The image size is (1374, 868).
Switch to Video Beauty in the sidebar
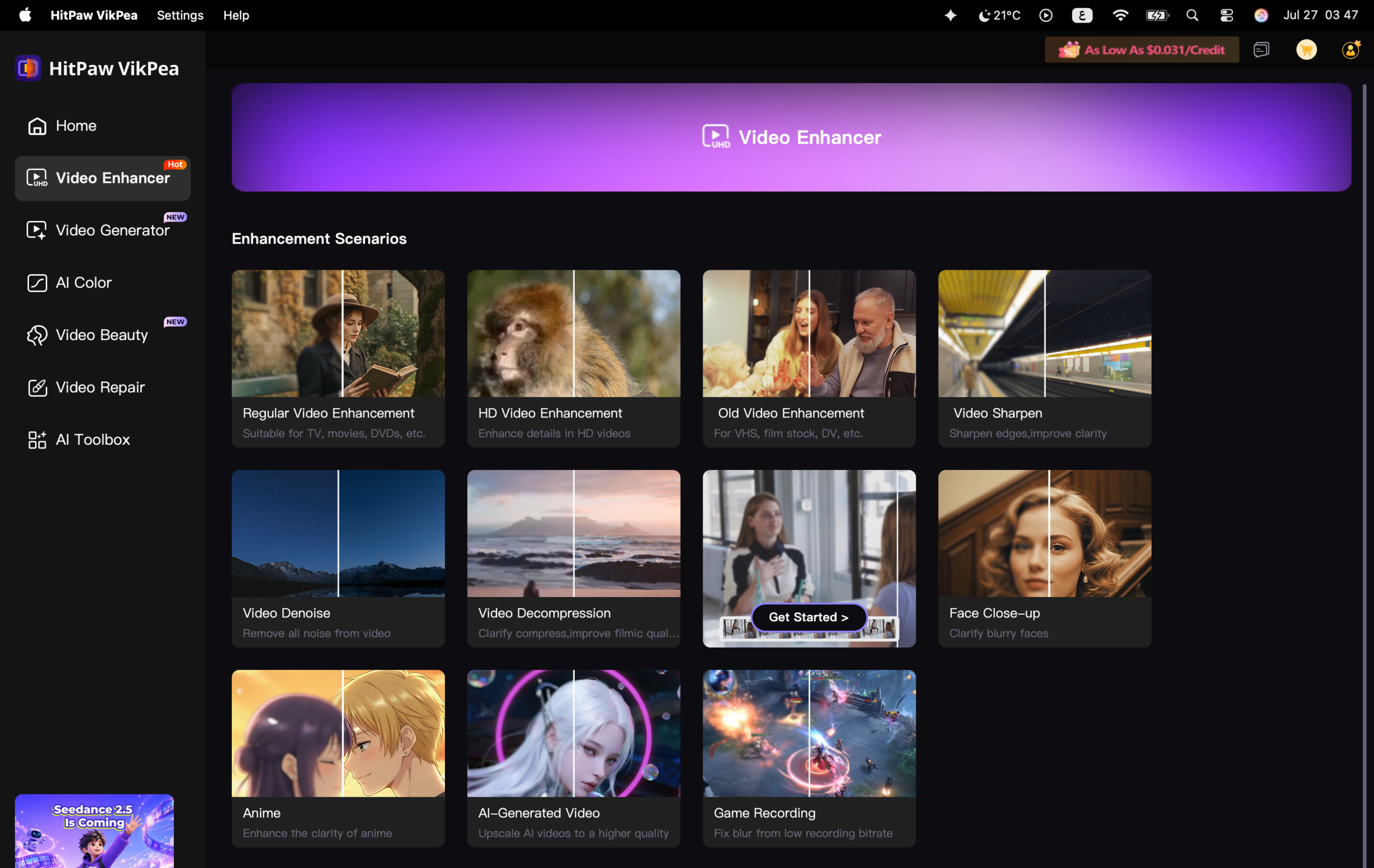click(x=103, y=335)
